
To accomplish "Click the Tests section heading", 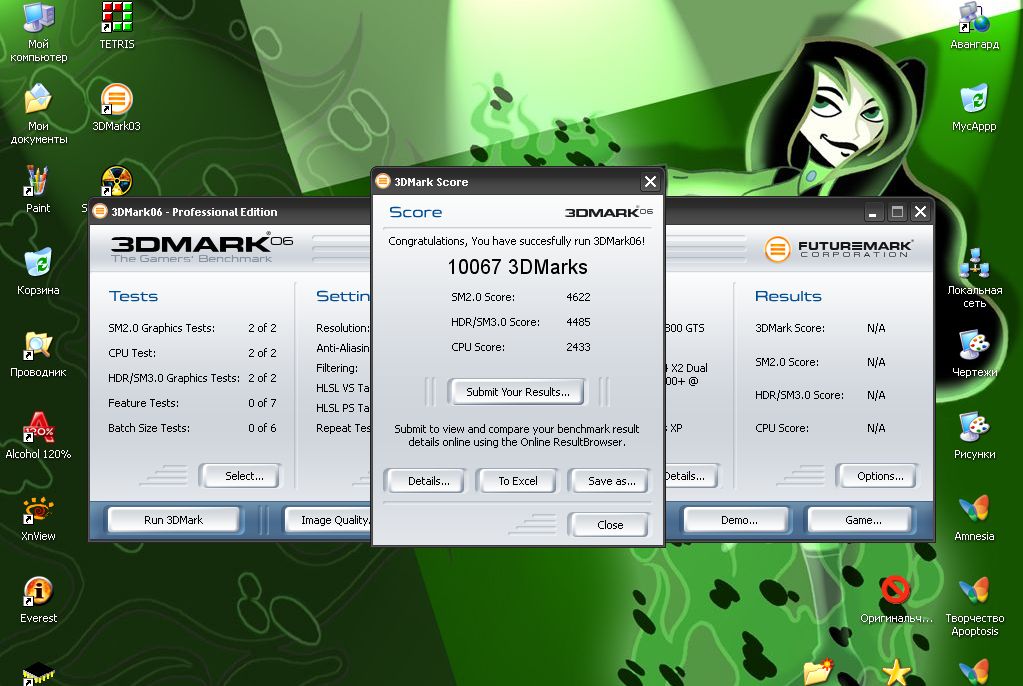I will tap(133, 296).
